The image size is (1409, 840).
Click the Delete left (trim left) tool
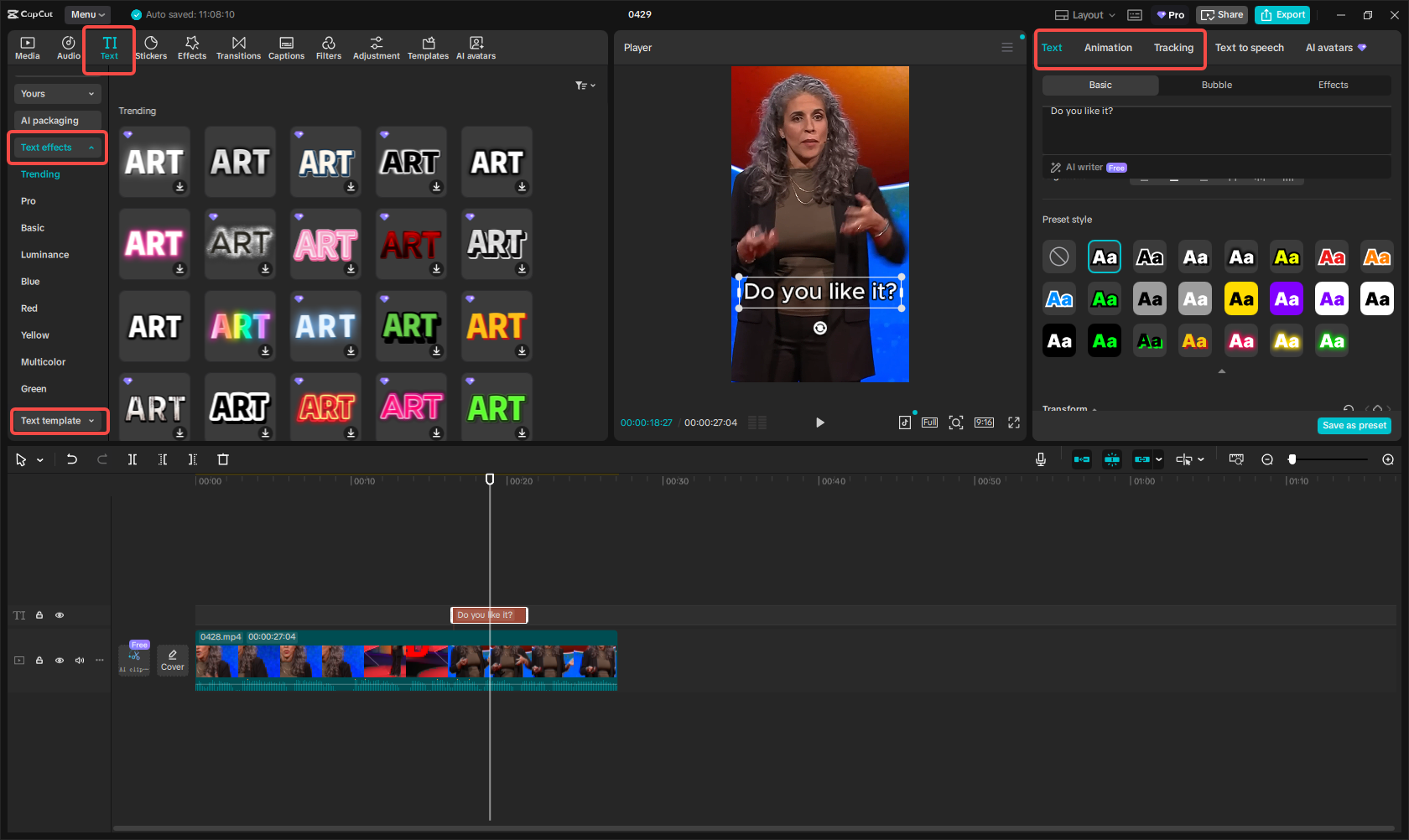click(x=163, y=459)
